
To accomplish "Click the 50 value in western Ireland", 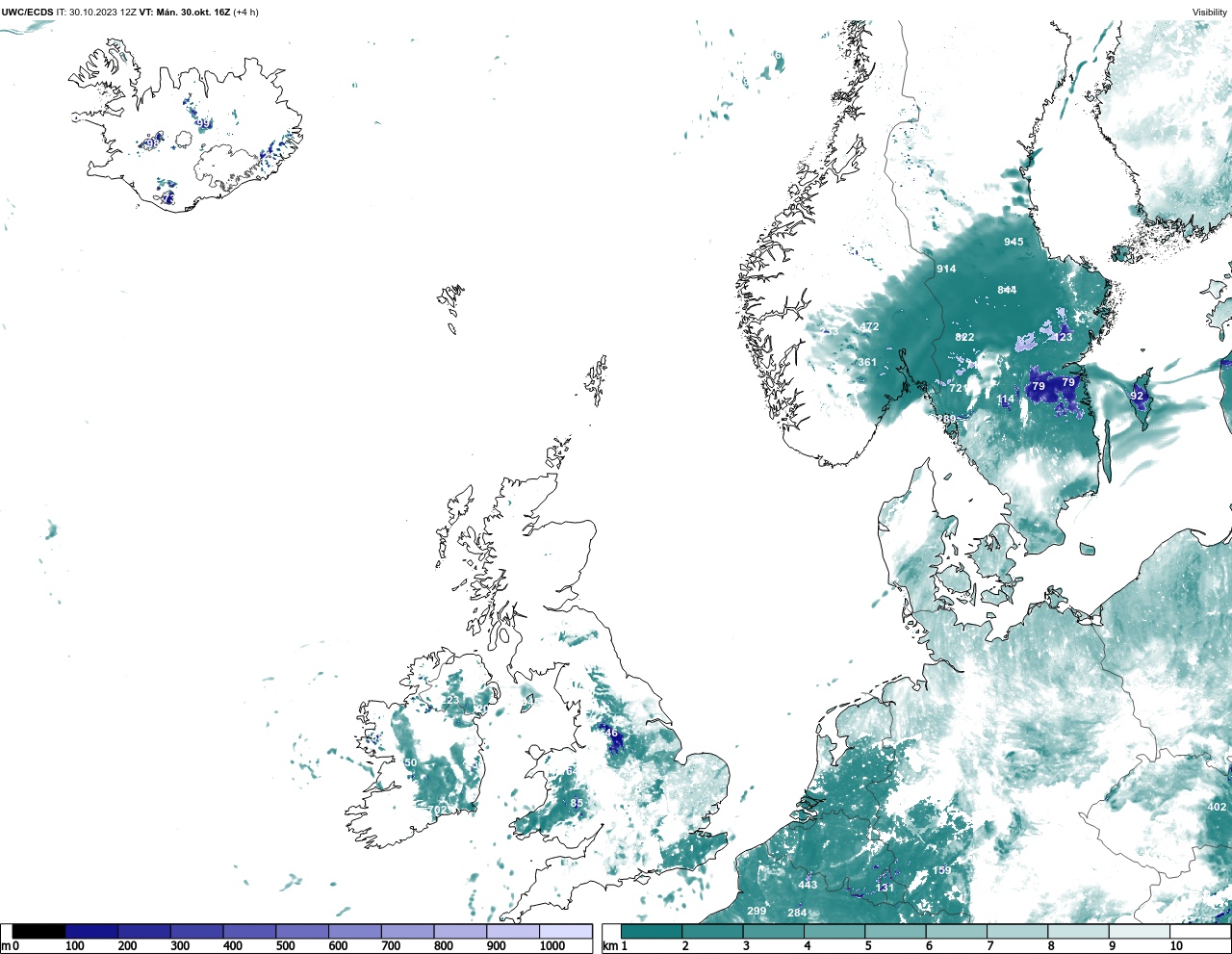I will click(x=411, y=763).
